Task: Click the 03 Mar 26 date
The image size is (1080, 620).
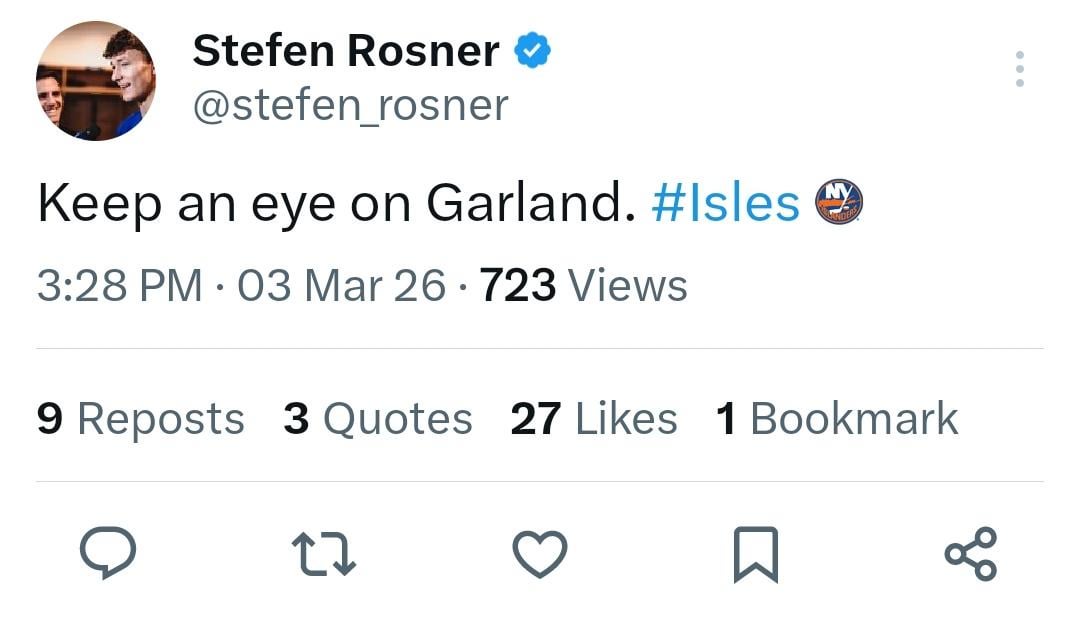Action: click(x=342, y=286)
